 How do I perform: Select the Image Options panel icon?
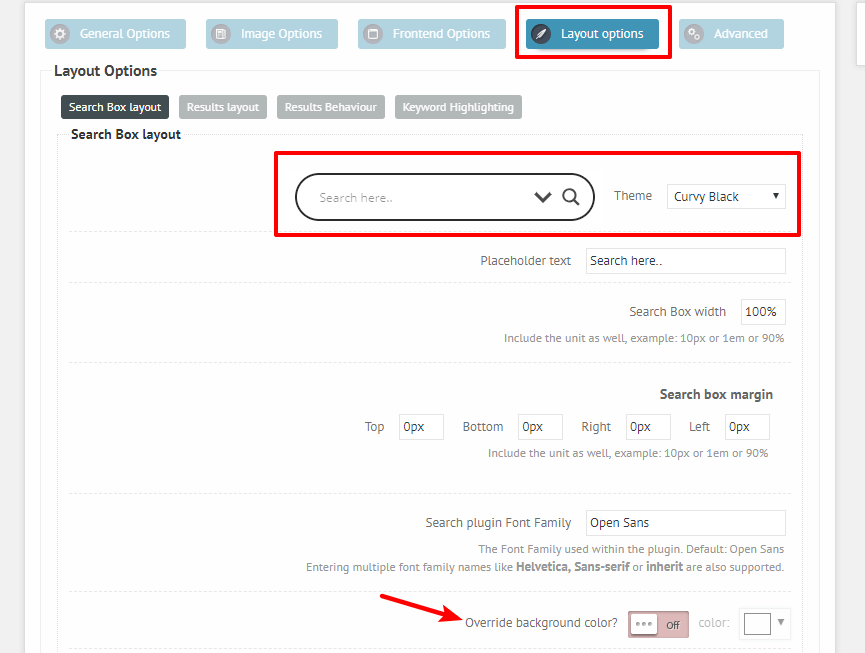[x=219, y=33]
